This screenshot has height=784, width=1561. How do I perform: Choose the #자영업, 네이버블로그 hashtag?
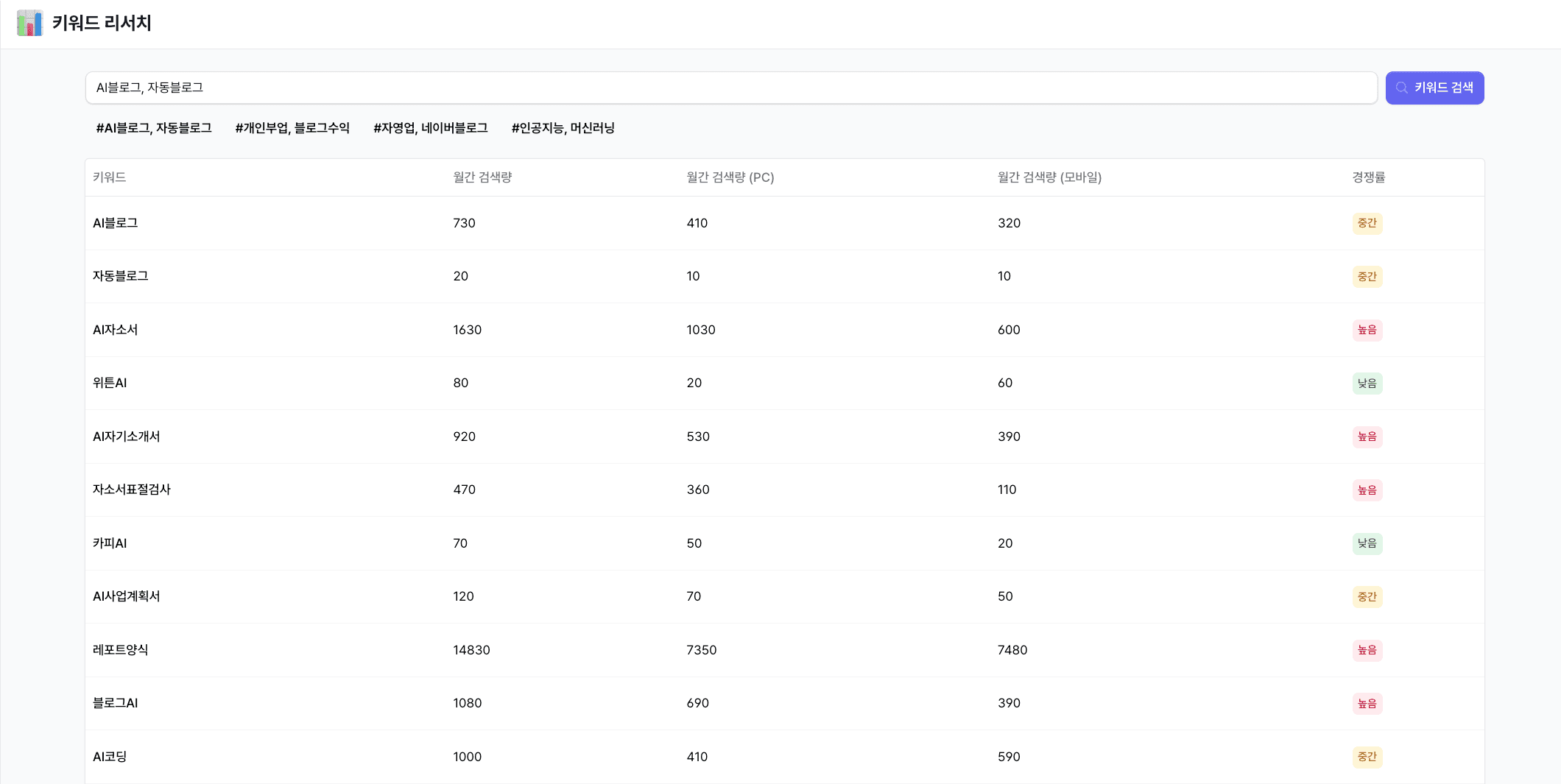431,128
